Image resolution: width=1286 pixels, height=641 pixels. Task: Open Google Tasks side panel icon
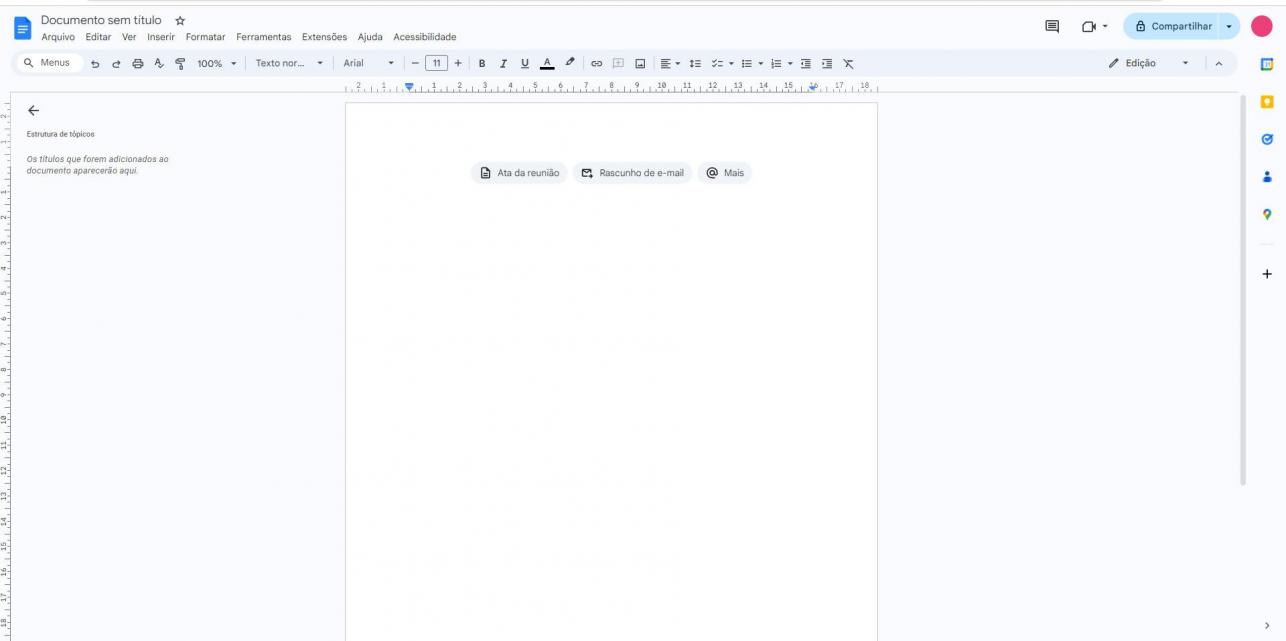click(x=1267, y=139)
